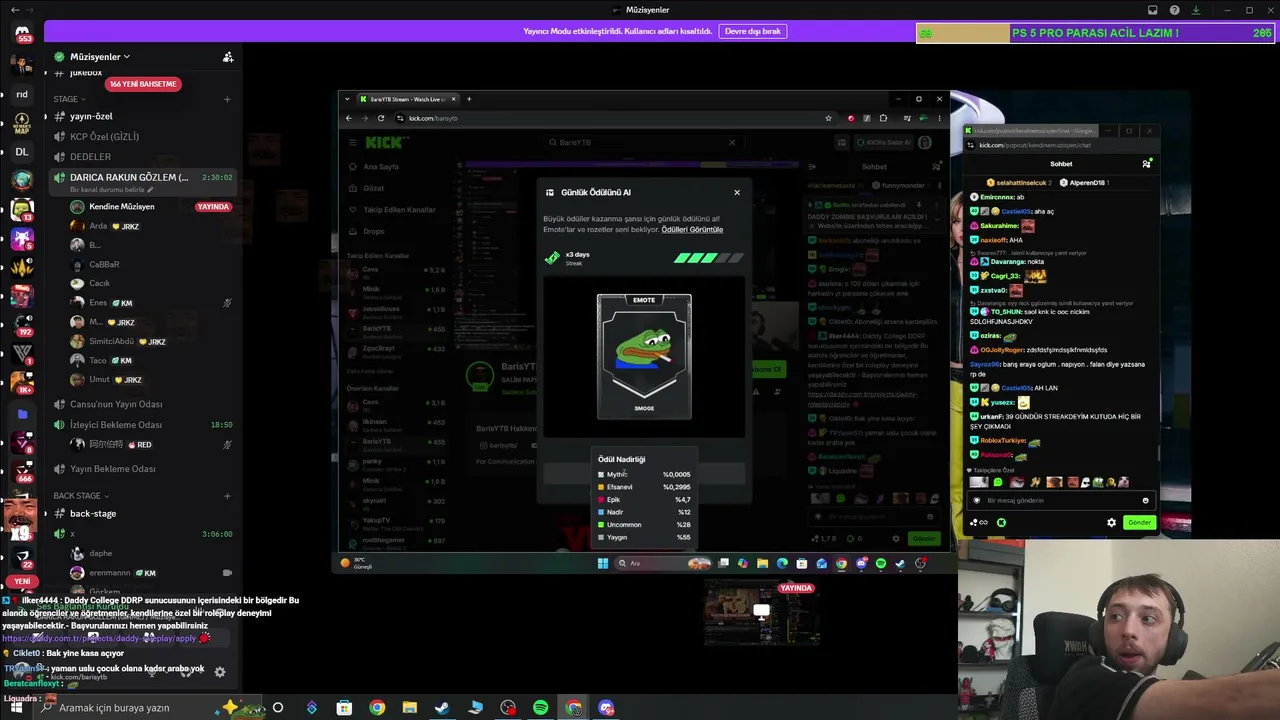Open the 'rıd' server icon
The height and width of the screenshot is (720, 1280).
(x=22, y=94)
